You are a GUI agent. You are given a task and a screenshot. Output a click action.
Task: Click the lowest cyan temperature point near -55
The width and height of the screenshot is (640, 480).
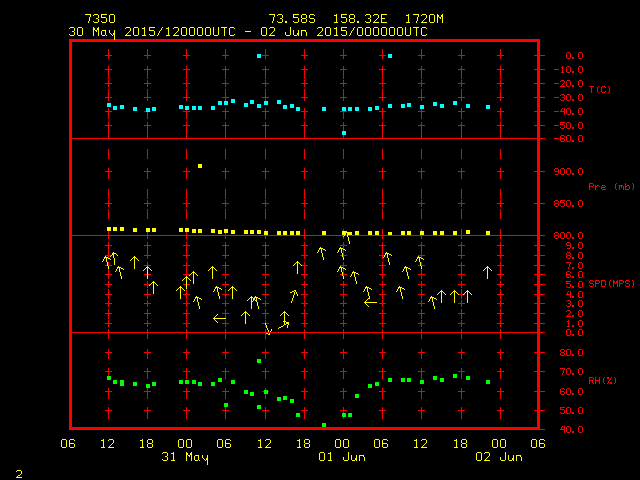pos(344,133)
